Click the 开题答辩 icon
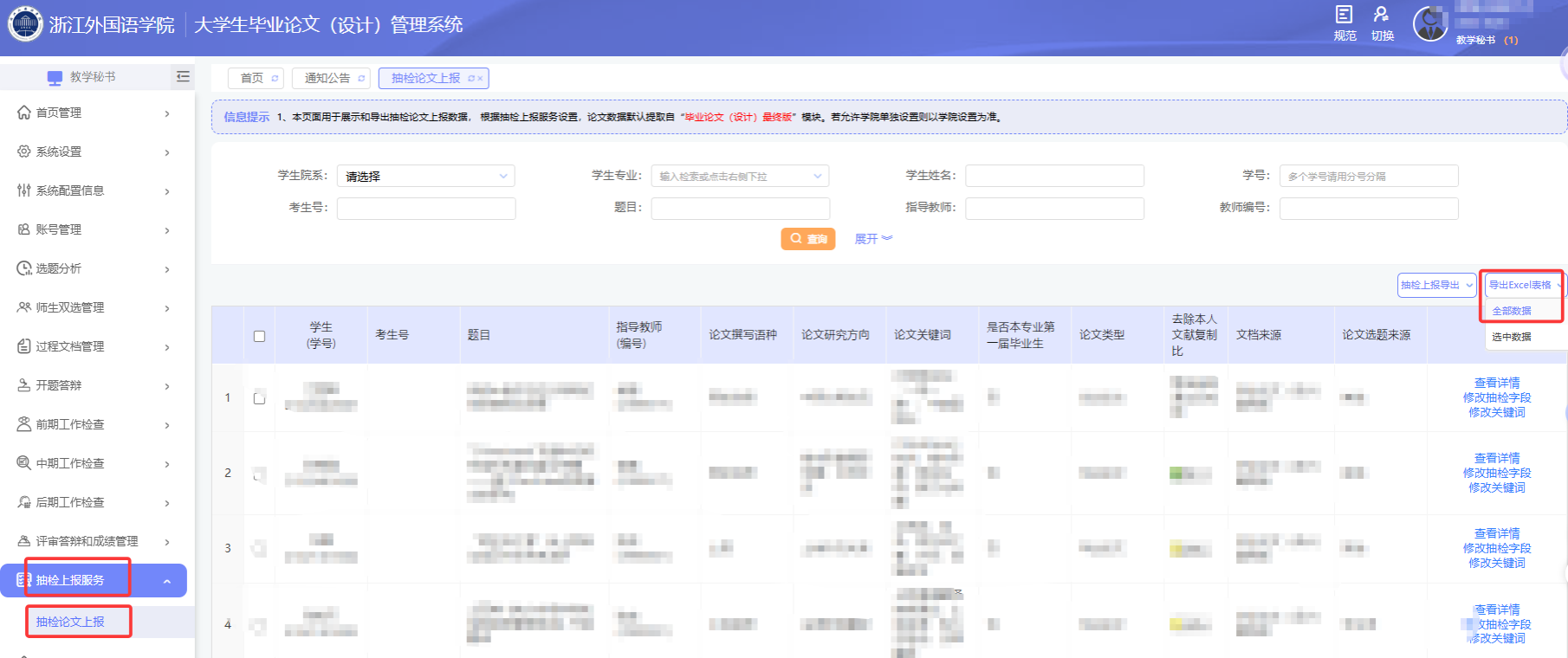The height and width of the screenshot is (658, 1568). 24,385
